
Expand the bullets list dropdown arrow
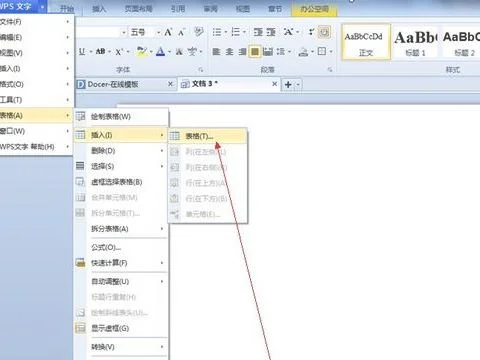pyautogui.click(x=226, y=32)
